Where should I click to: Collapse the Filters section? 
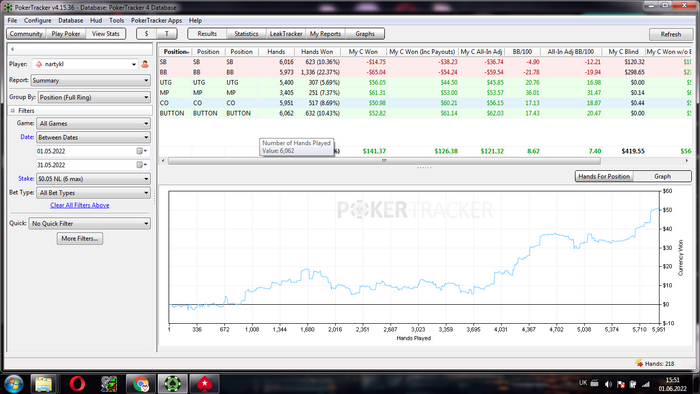point(12,111)
